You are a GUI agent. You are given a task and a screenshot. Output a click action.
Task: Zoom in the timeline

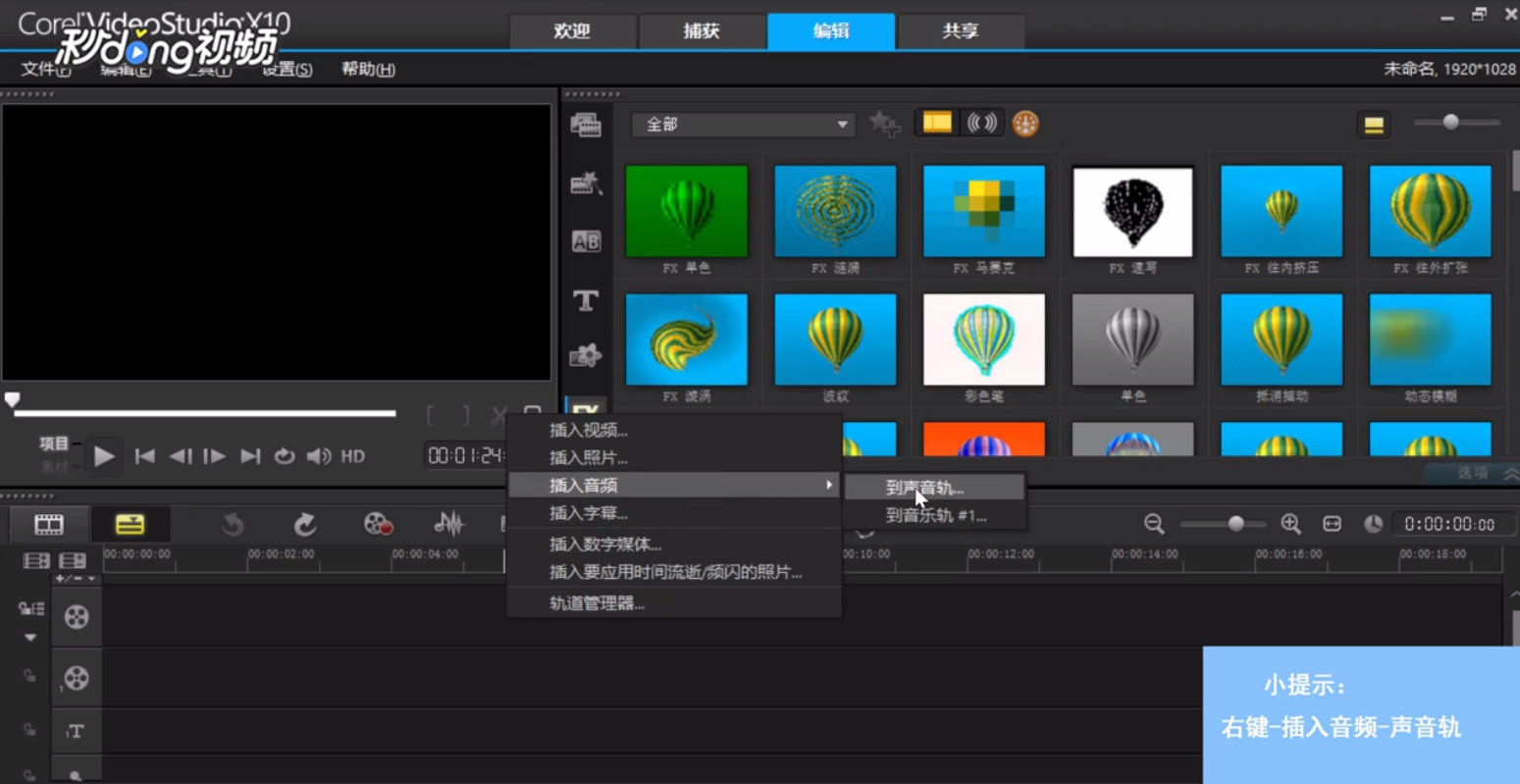[1290, 524]
